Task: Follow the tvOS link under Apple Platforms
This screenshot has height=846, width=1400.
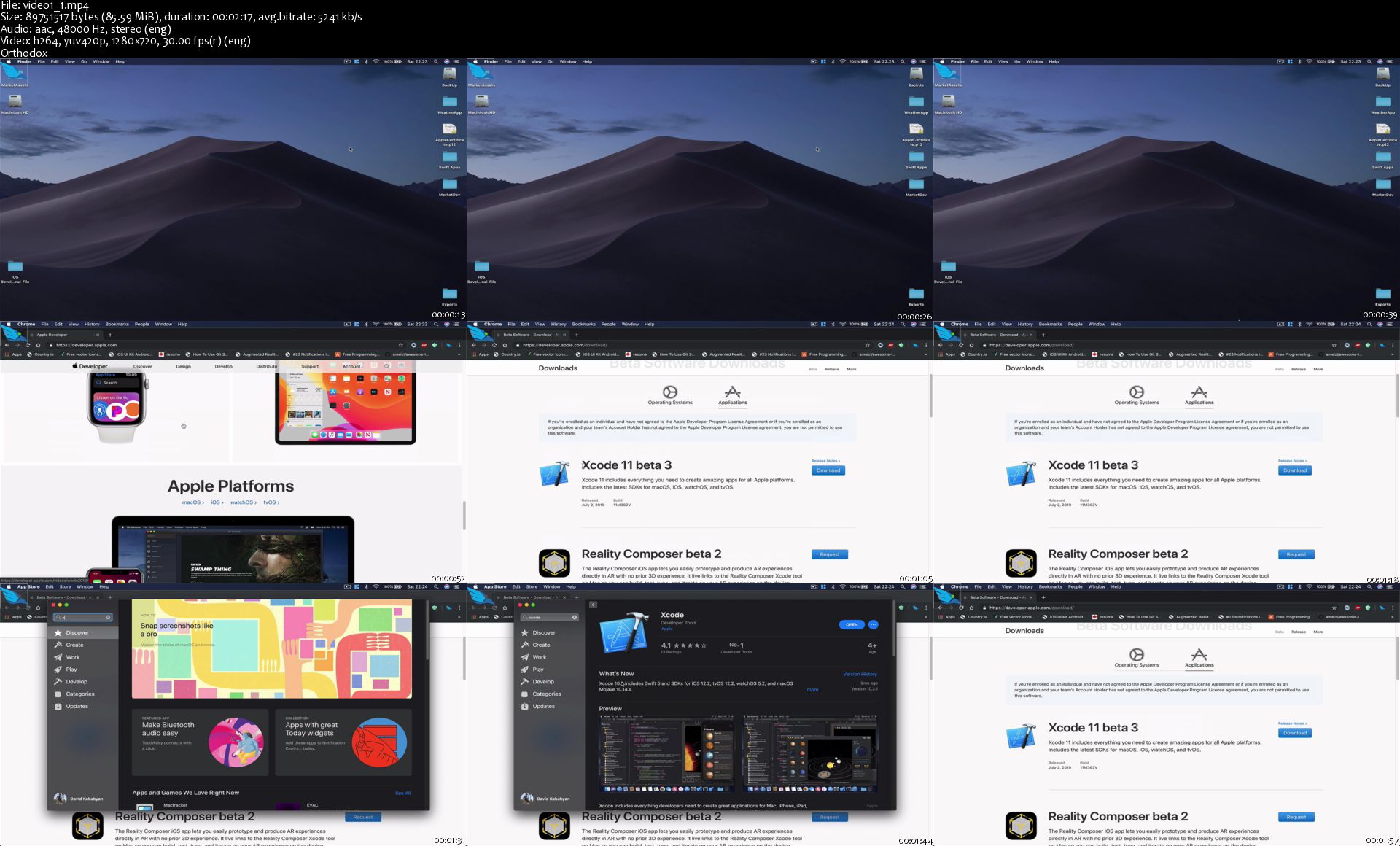Action: click(x=271, y=502)
